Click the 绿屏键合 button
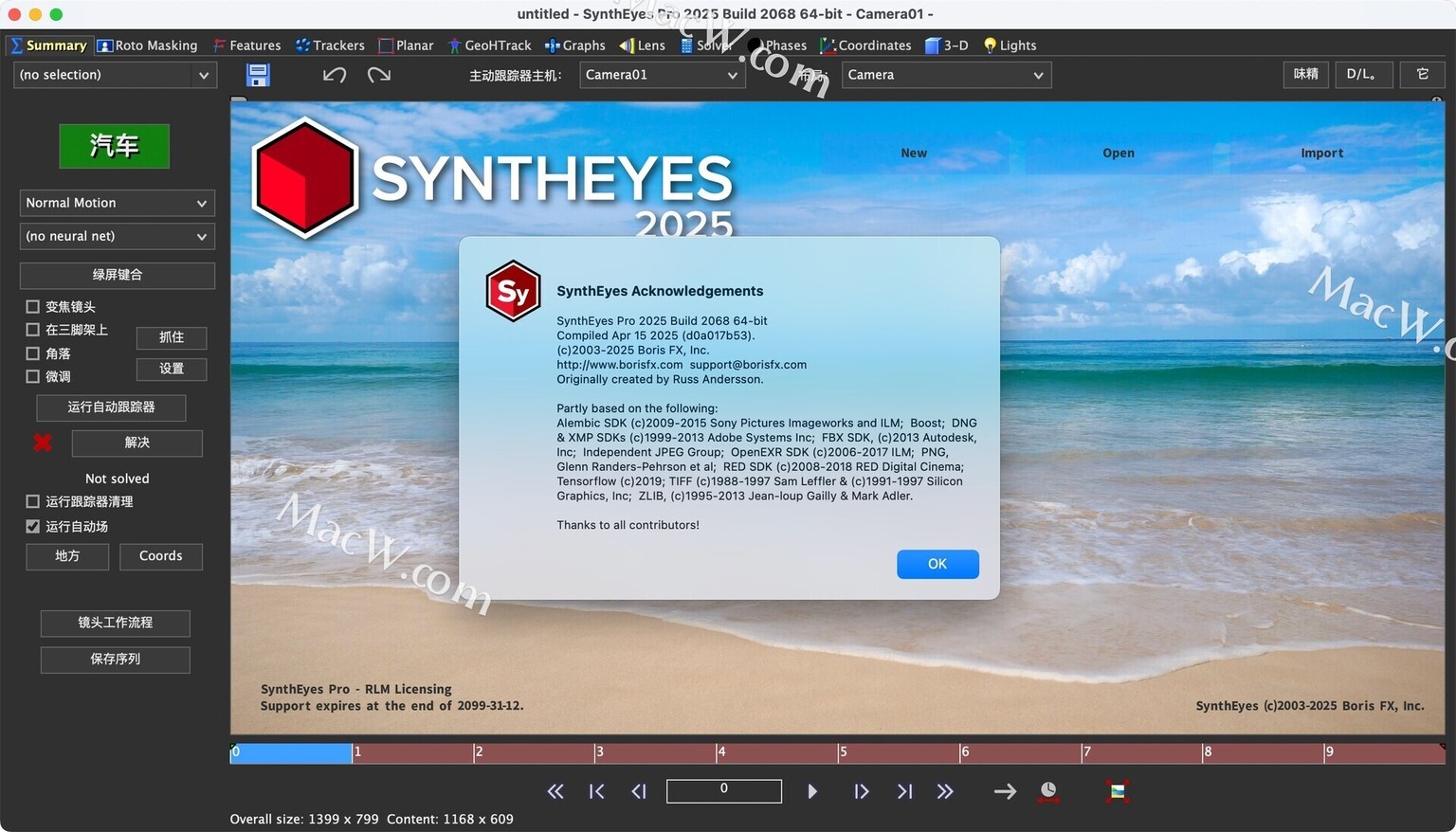 click(118, 275)
